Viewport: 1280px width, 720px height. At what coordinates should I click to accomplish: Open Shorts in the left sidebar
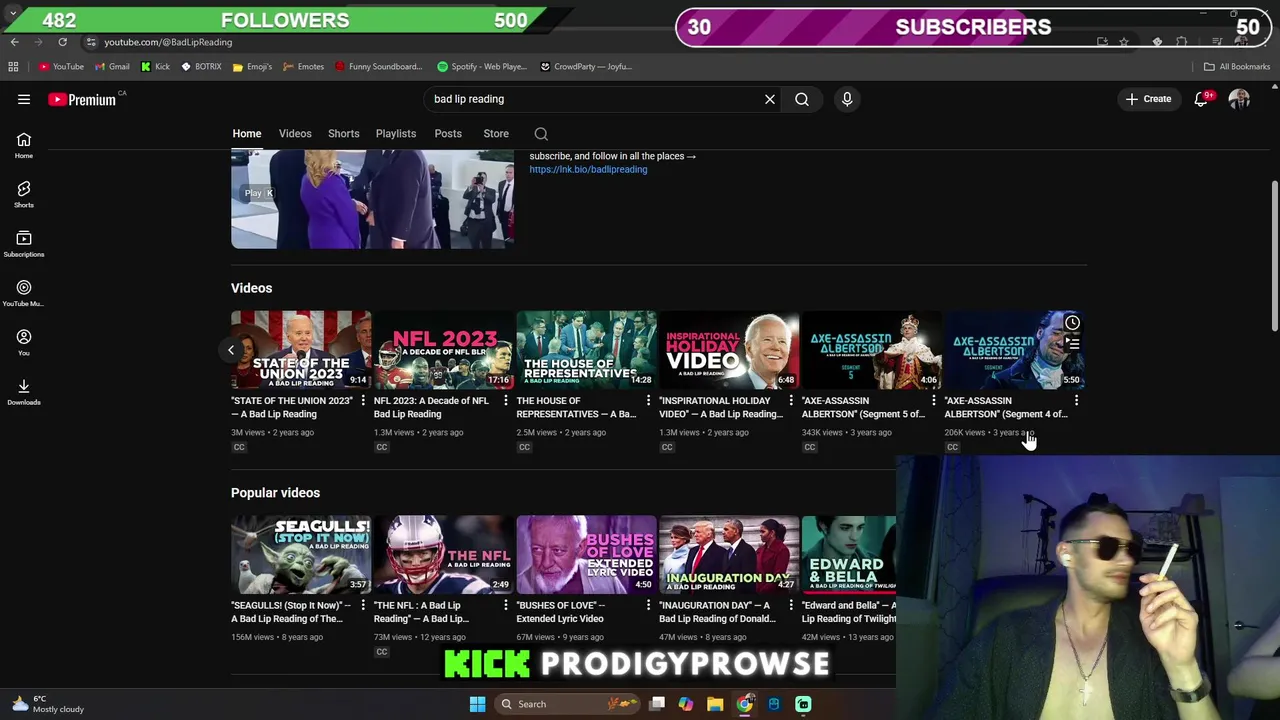(x=24, y=195)
